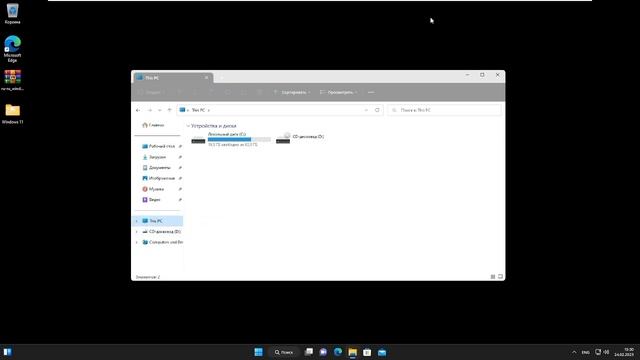Open the Sort menu in Explorer toolbar
Image resolution: width=640 pixels, height=360 pixels.
292,92
